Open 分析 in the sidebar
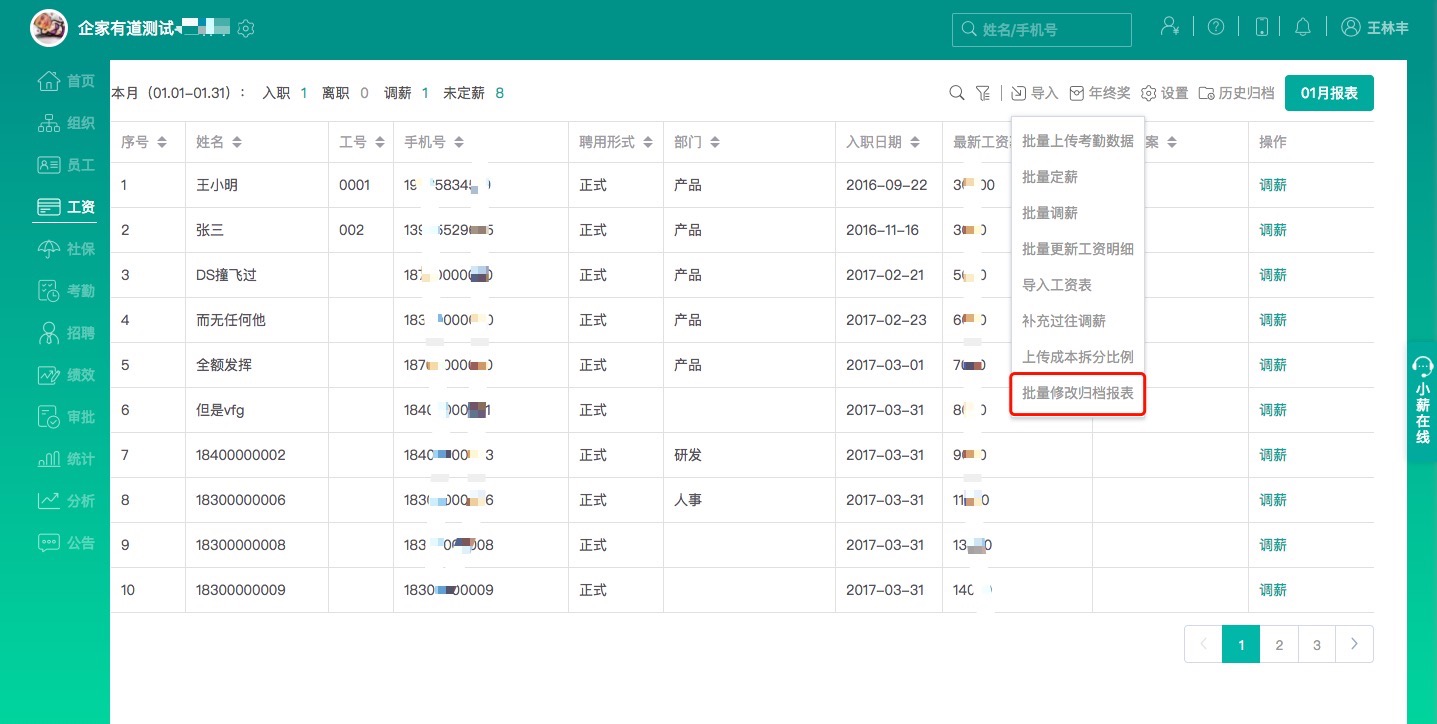Screen dimensions: 1437x724 pyautogui.click(x=66, y=501)
